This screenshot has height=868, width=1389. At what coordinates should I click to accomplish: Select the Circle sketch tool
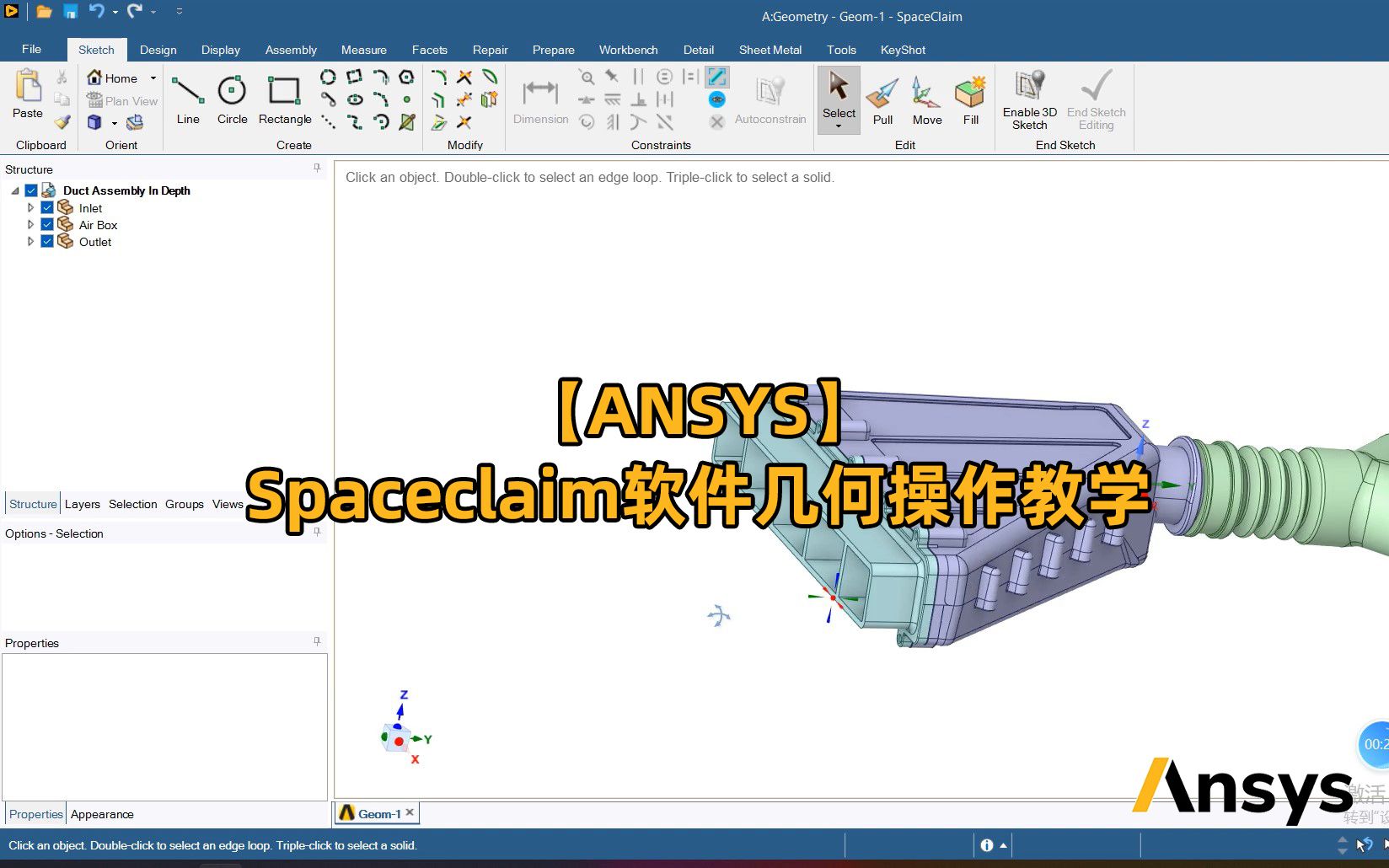tap(232, 99)
